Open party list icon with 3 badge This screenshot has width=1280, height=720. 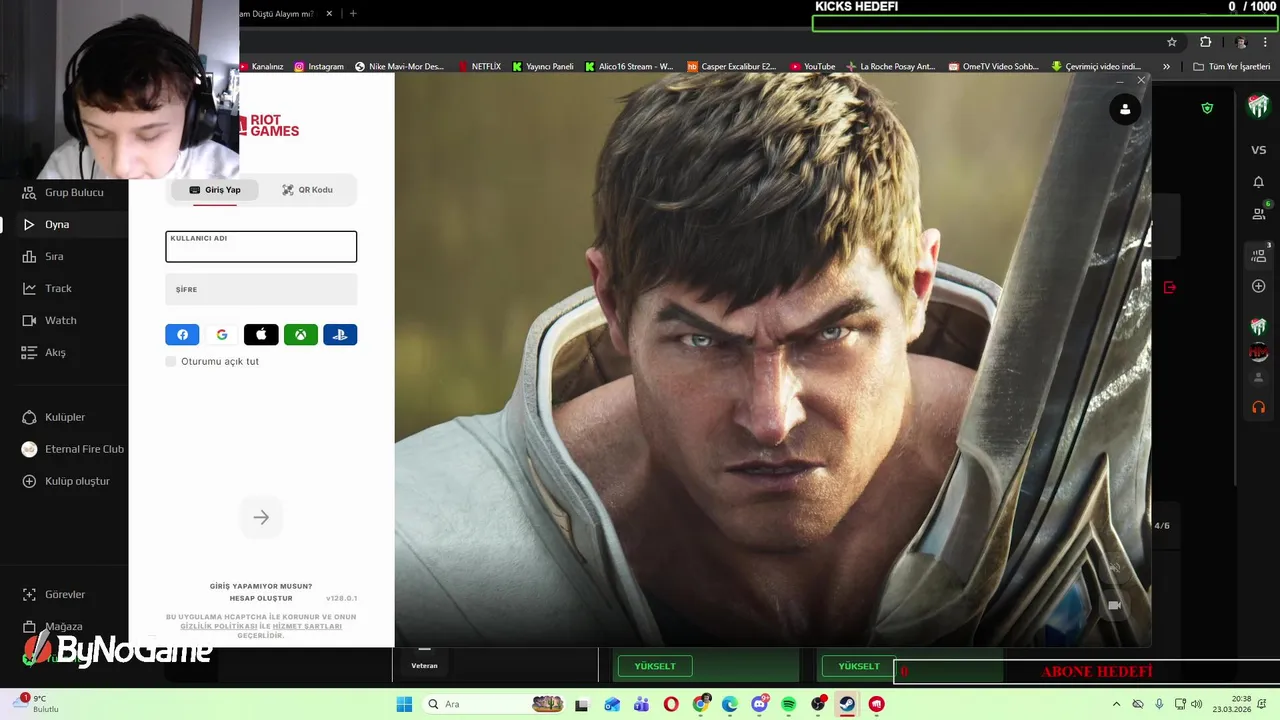click(1259, 256)
